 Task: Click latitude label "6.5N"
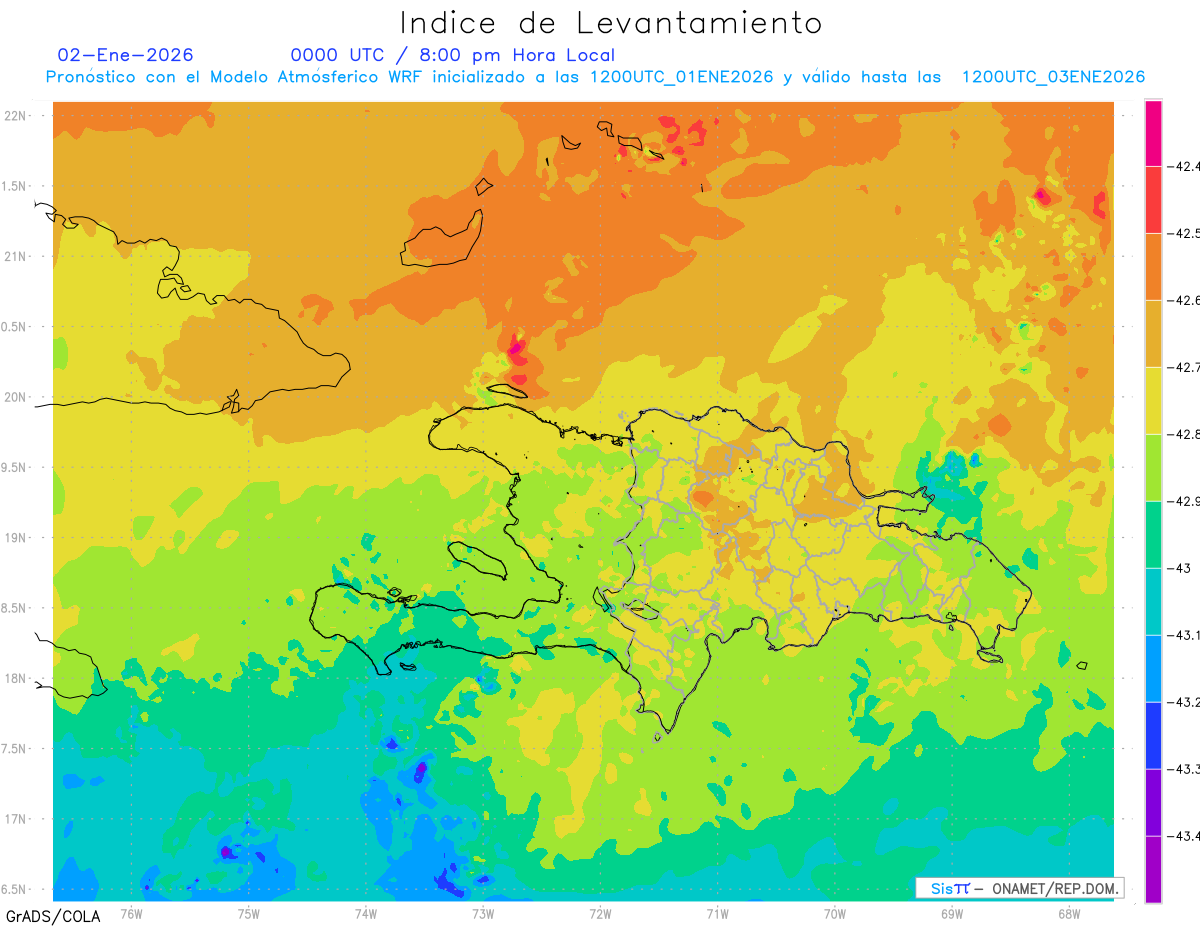coord(15,889)
